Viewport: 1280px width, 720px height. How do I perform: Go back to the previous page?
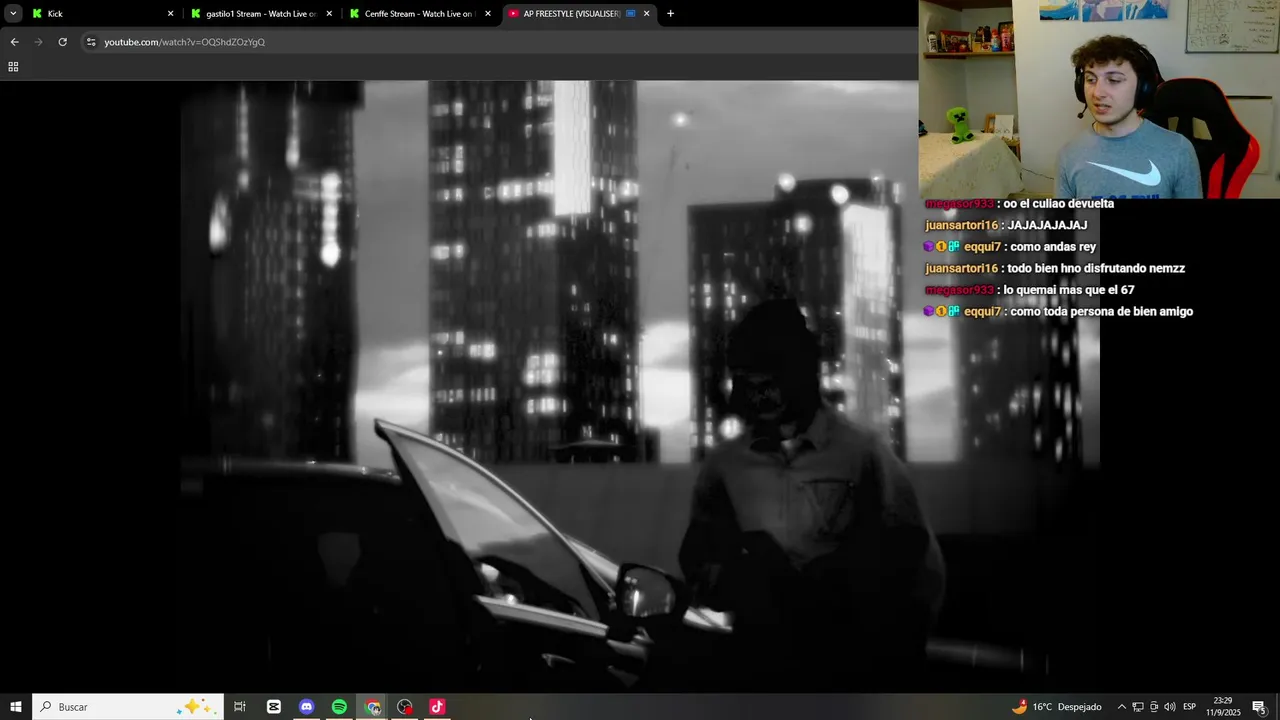pyautogui.click(x=14, y=42)
